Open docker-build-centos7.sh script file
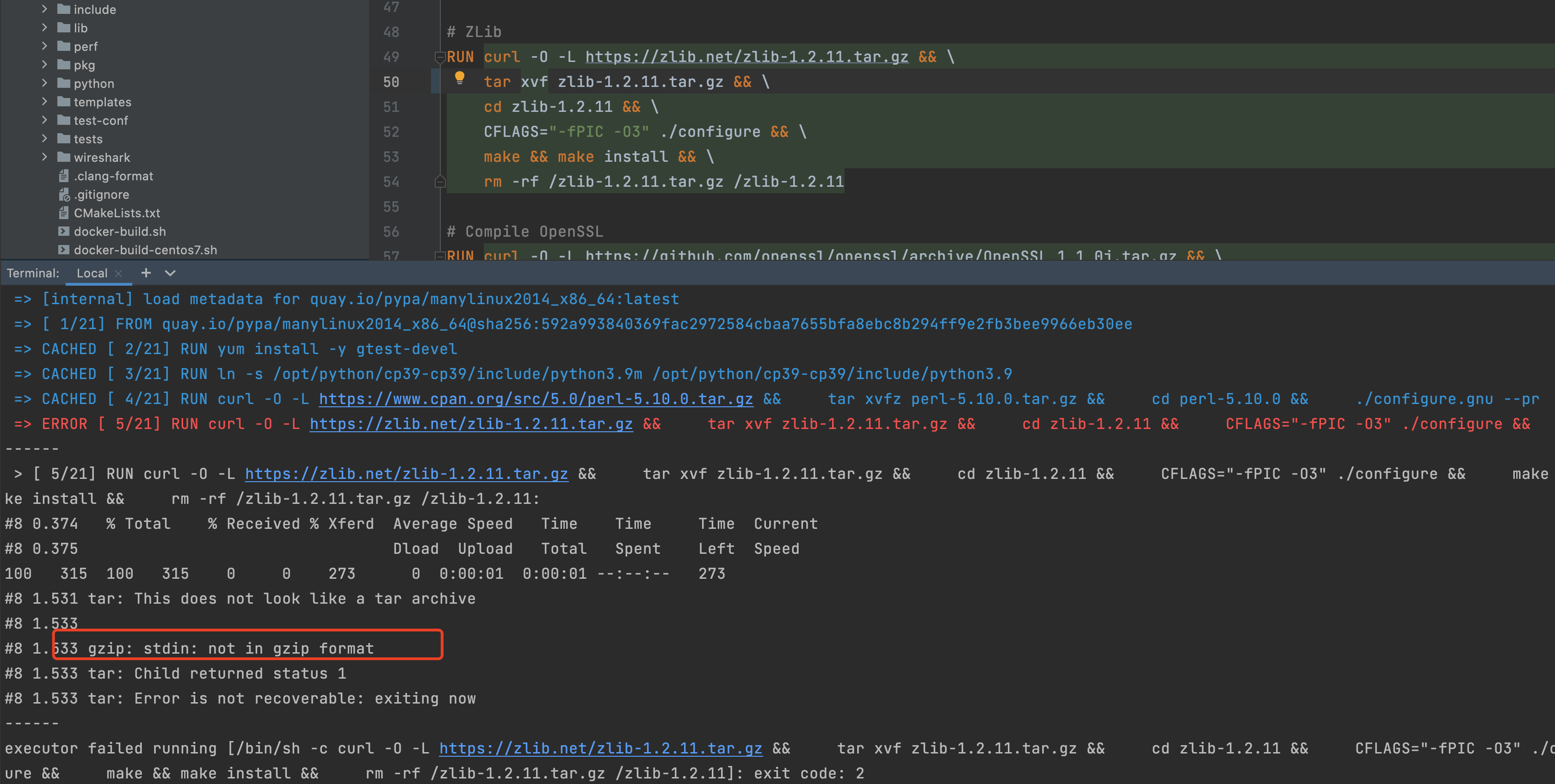This screenshot has width=1555, height=784. point(145,250)
